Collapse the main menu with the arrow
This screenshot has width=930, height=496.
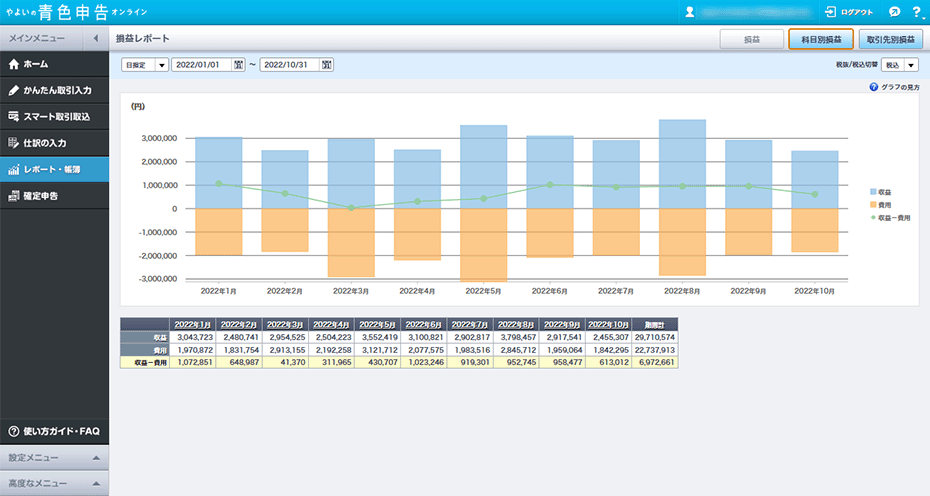tap(96, 38)
